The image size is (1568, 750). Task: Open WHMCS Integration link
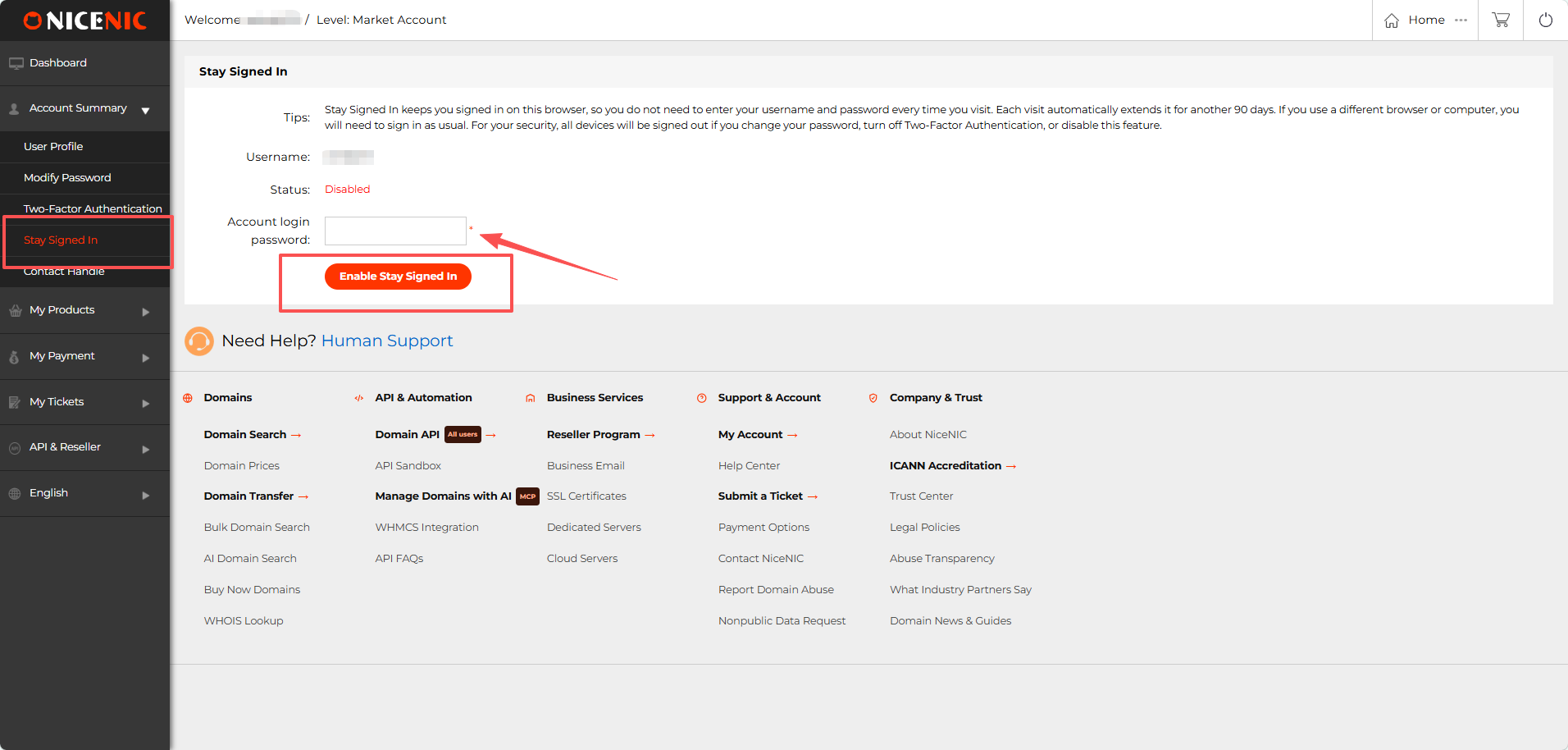point(426,528)
